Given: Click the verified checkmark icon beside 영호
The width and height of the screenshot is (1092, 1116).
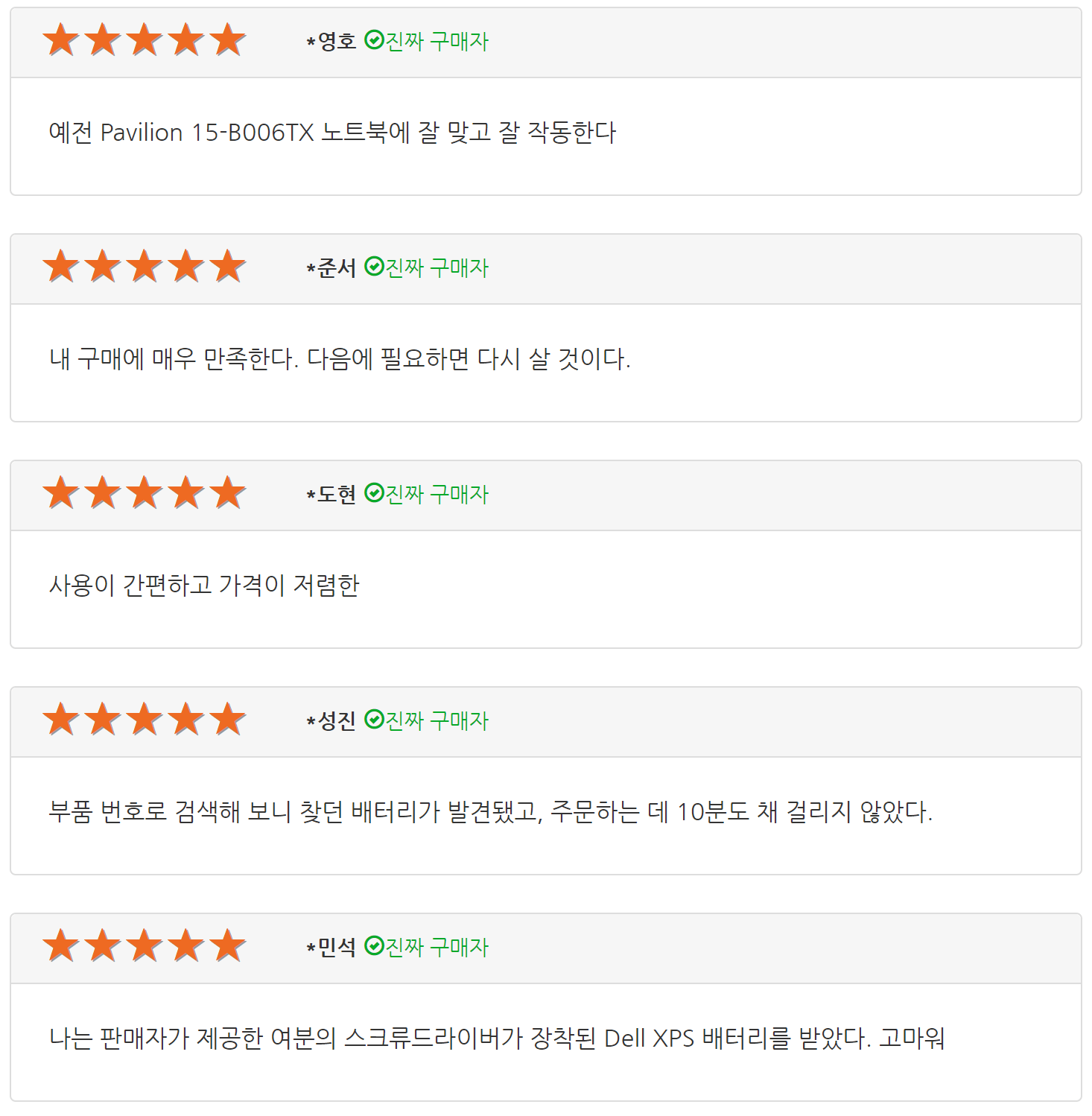Looking at the screenshot, I should pos(374,40).
